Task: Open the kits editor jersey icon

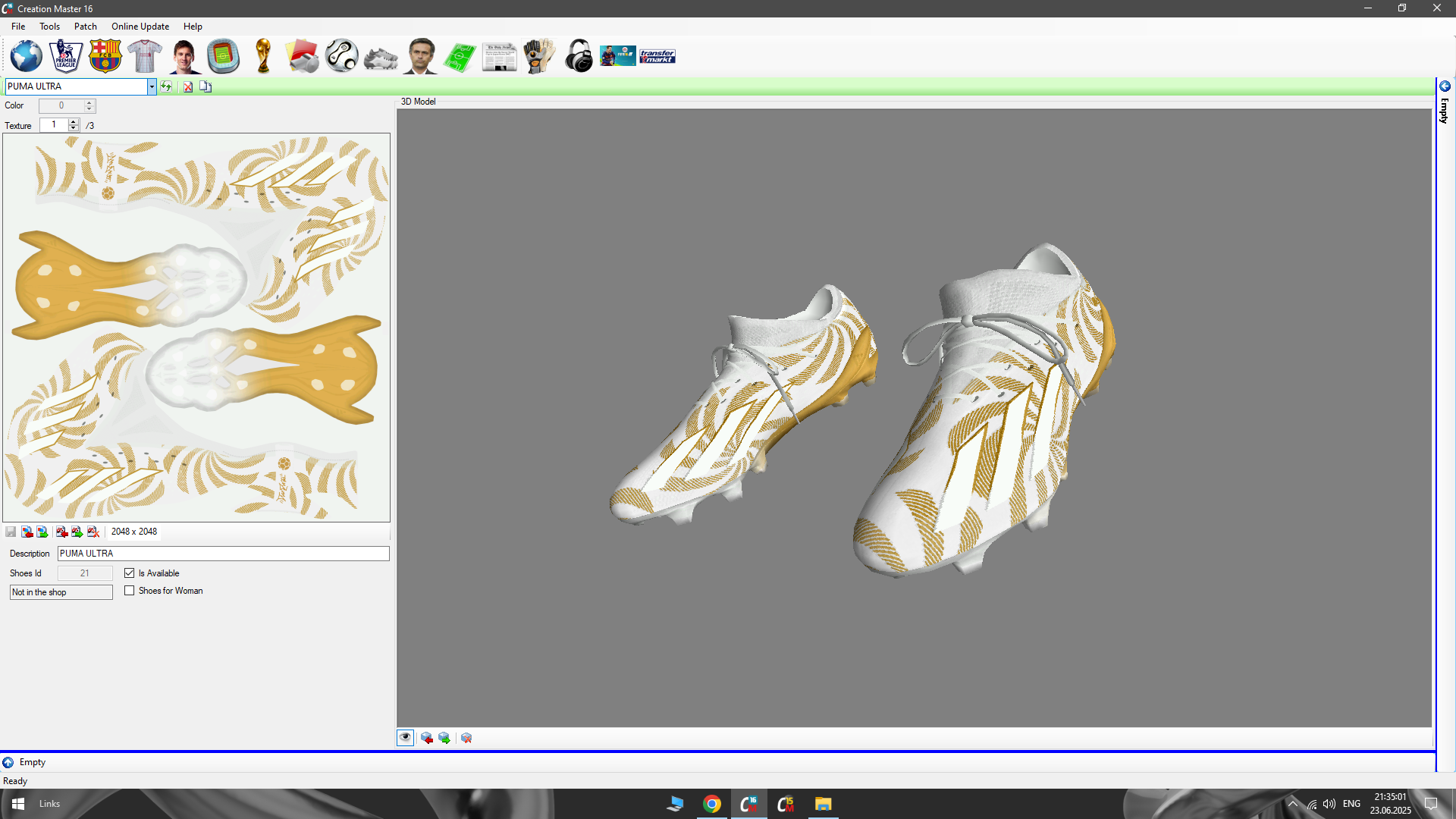Action: tap(145, 56)
